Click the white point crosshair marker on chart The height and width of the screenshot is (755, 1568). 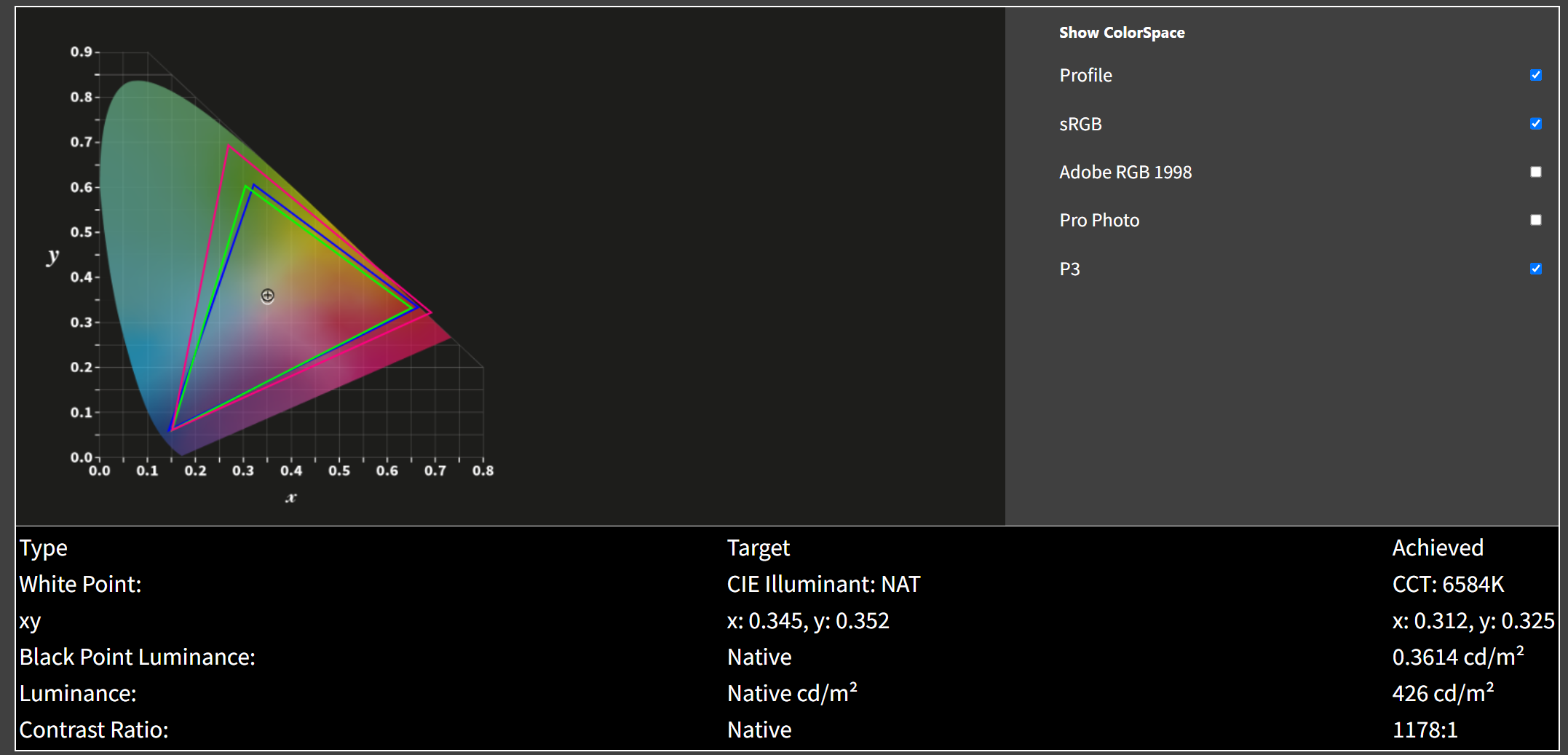(267, 296)
